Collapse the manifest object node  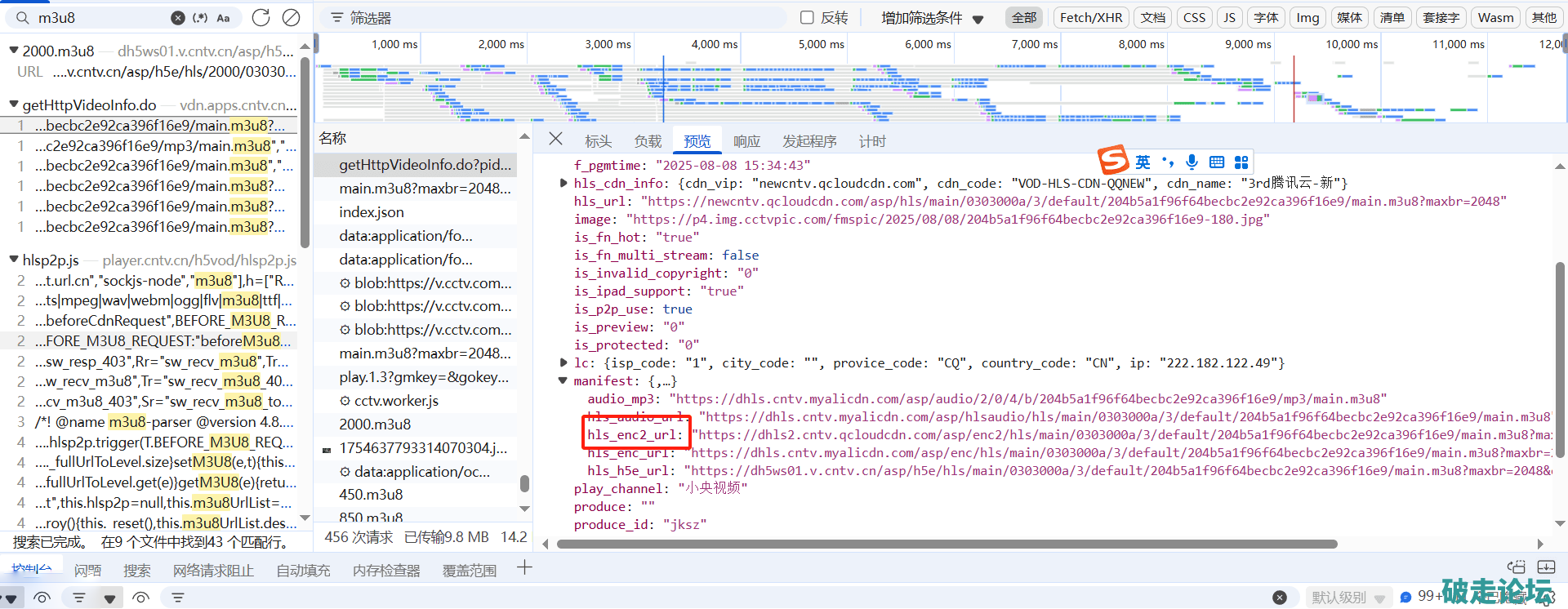point(563,380)
